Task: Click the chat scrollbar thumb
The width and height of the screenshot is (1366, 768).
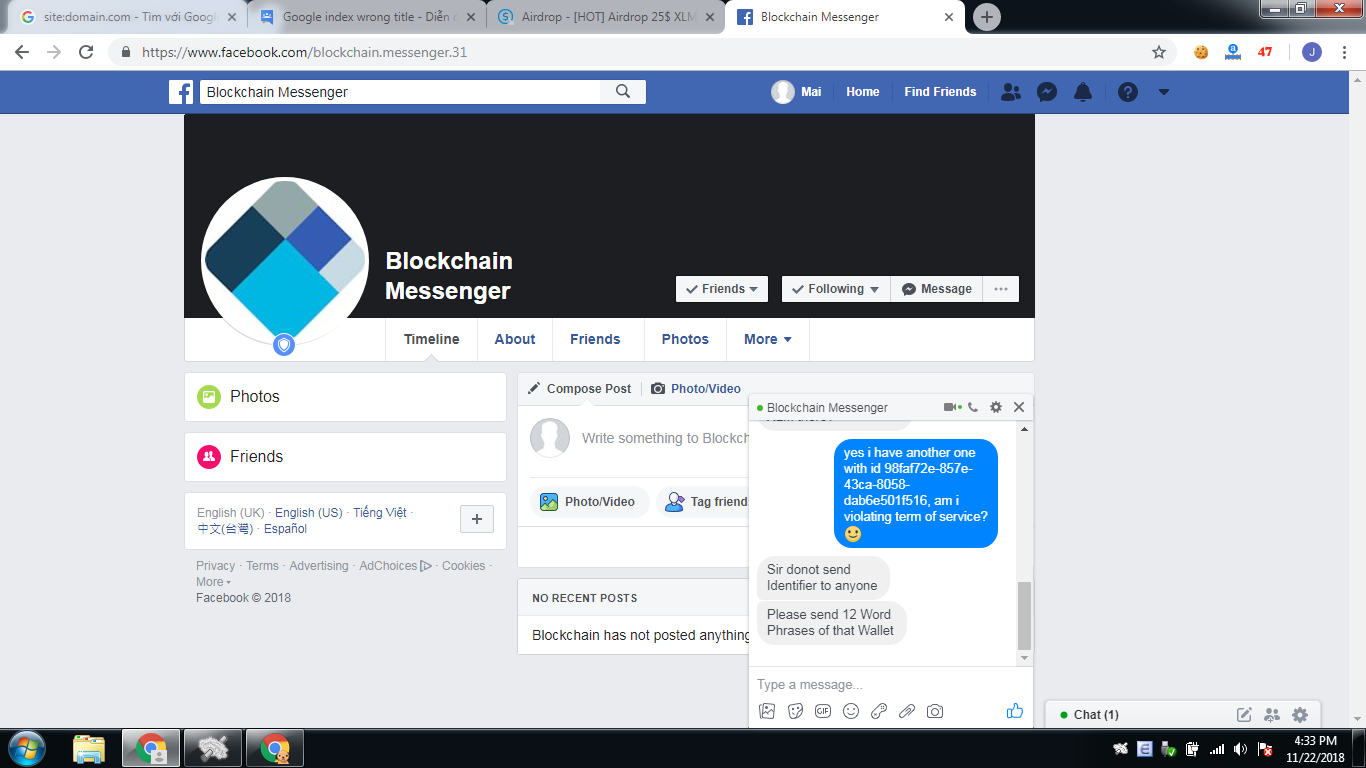Action: click(x=1024, y=614)
